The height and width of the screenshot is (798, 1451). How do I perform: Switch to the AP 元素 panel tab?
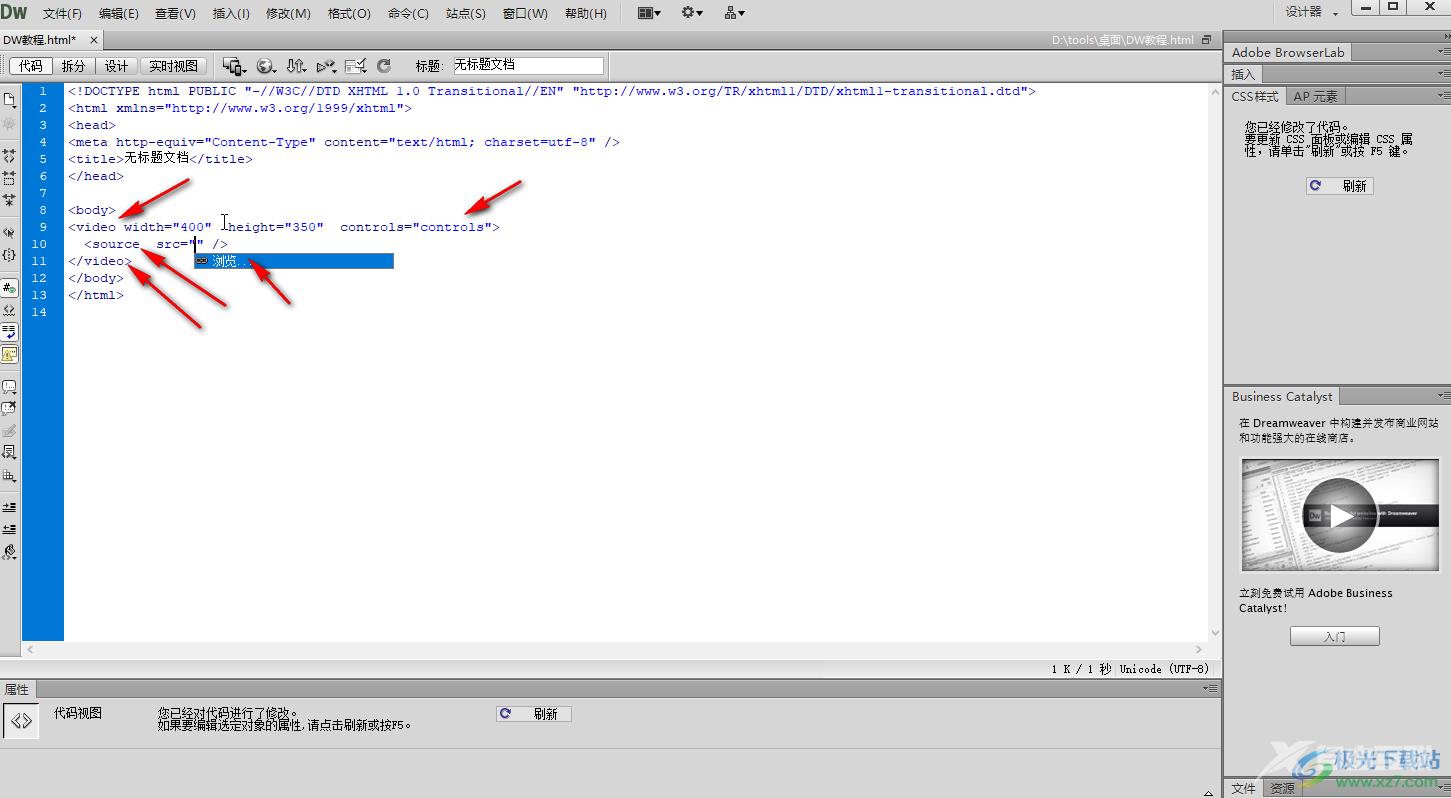point(1315,96)
